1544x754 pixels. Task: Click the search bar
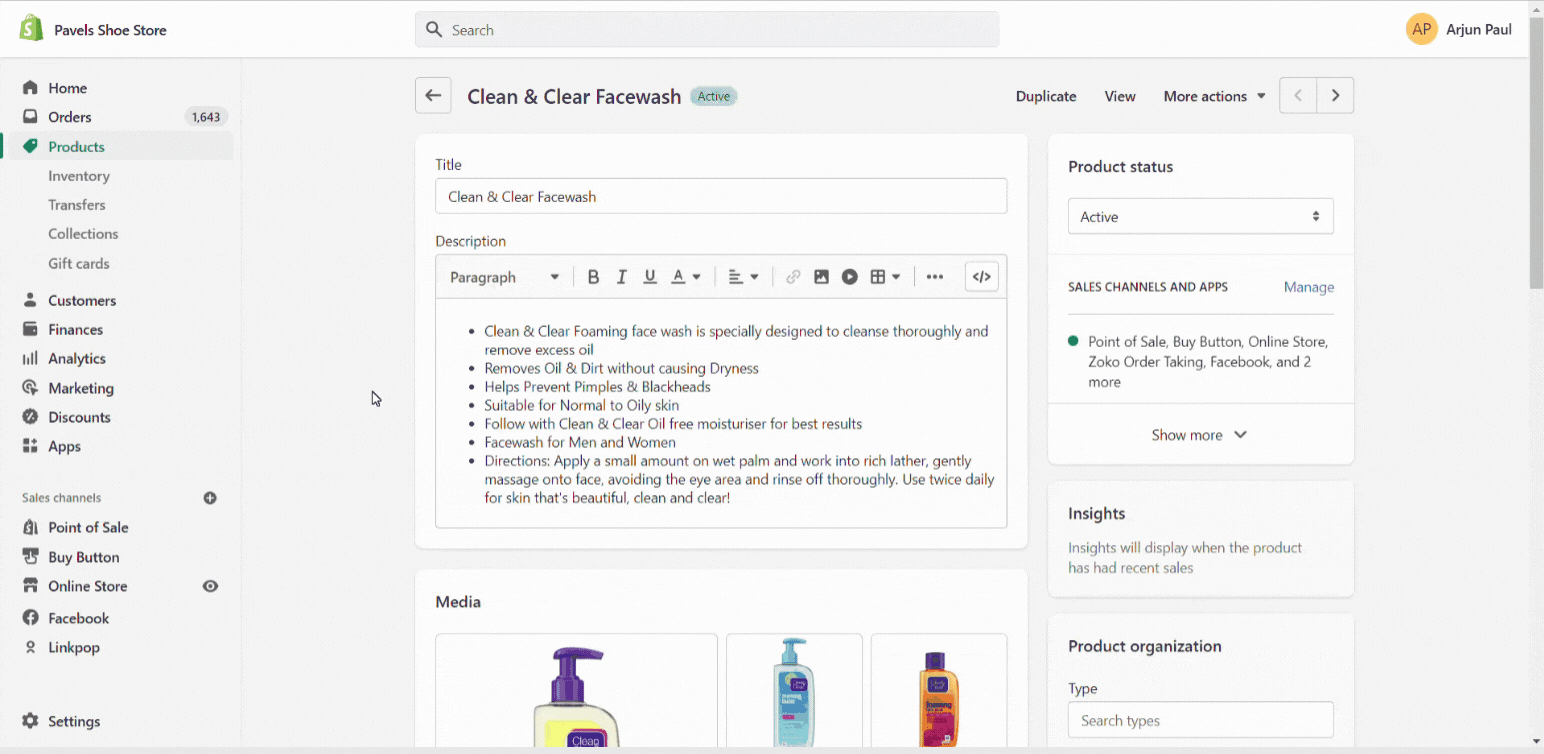(x=707, y=30)
